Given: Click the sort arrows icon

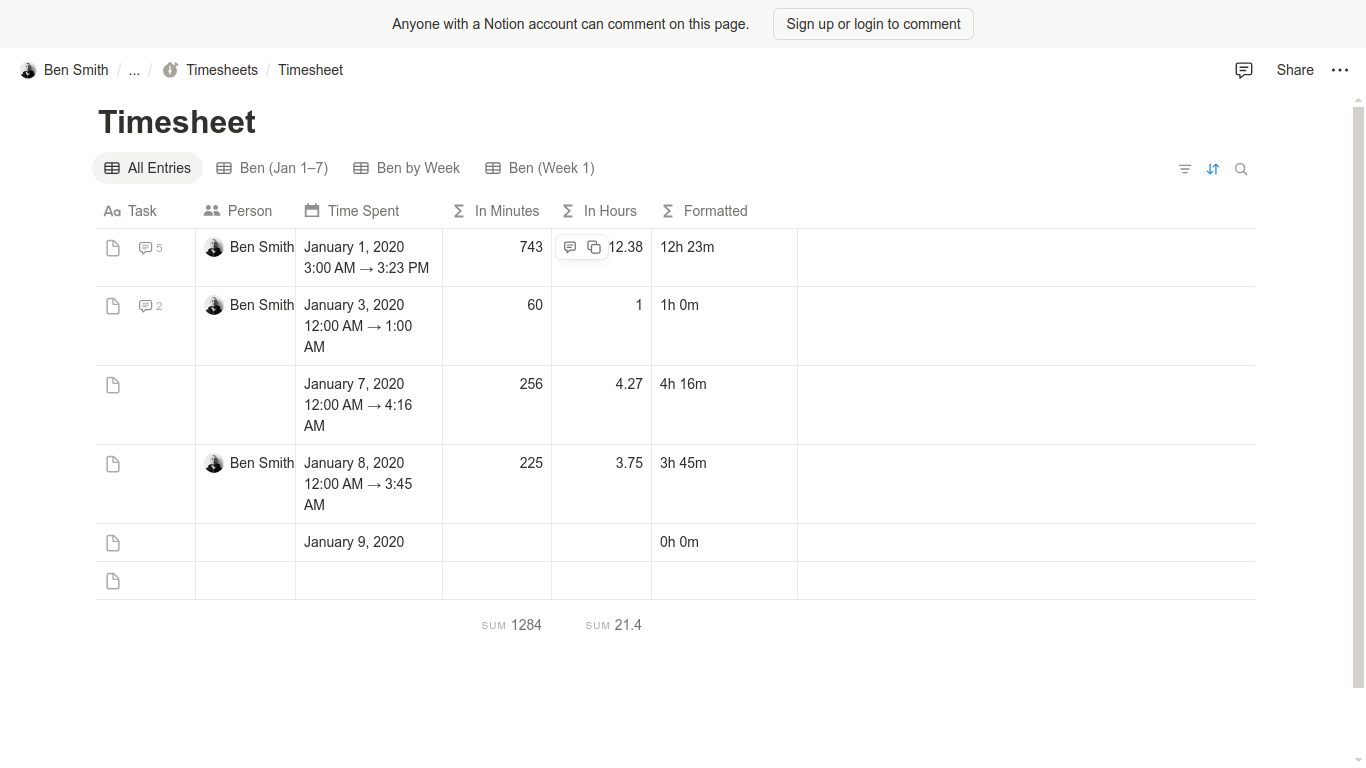Looking at the screenshot, I should 1213,169.
